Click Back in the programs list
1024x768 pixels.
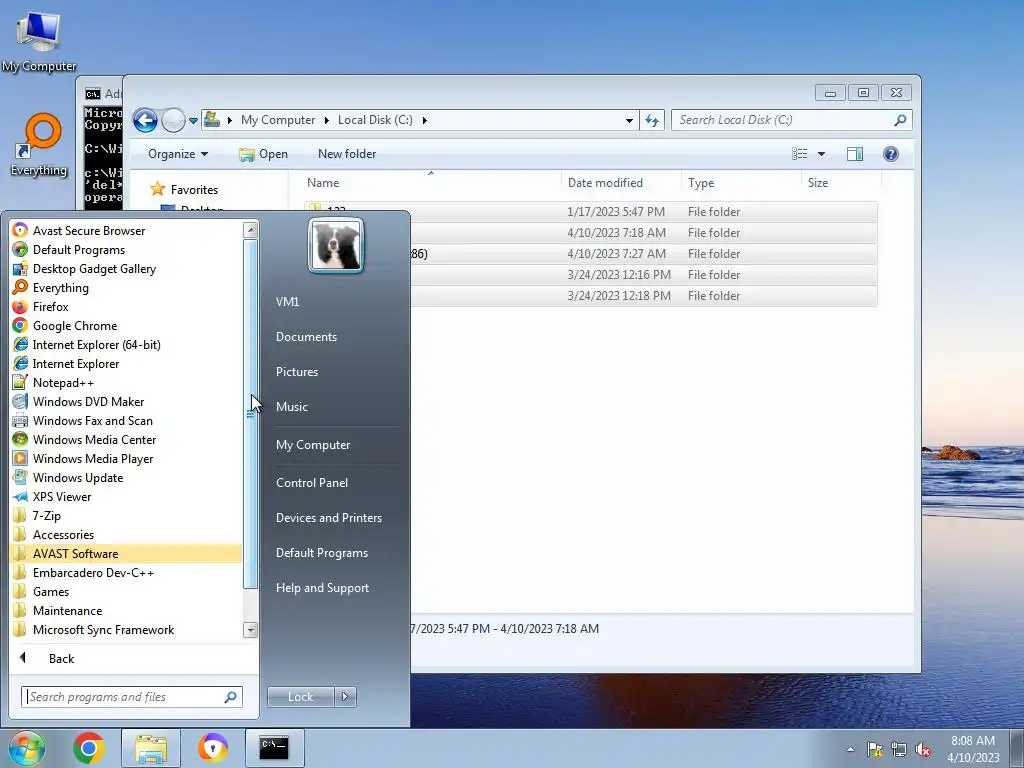pos(62,658)
